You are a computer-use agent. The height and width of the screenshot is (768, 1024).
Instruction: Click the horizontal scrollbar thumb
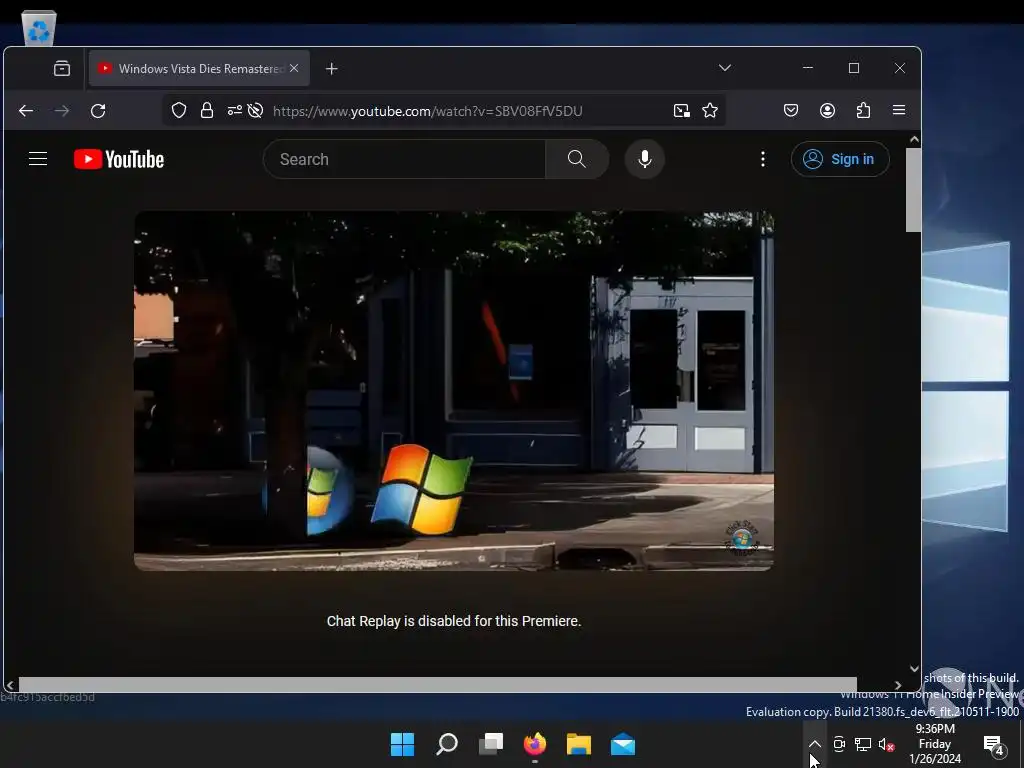(x=438, y=684)
